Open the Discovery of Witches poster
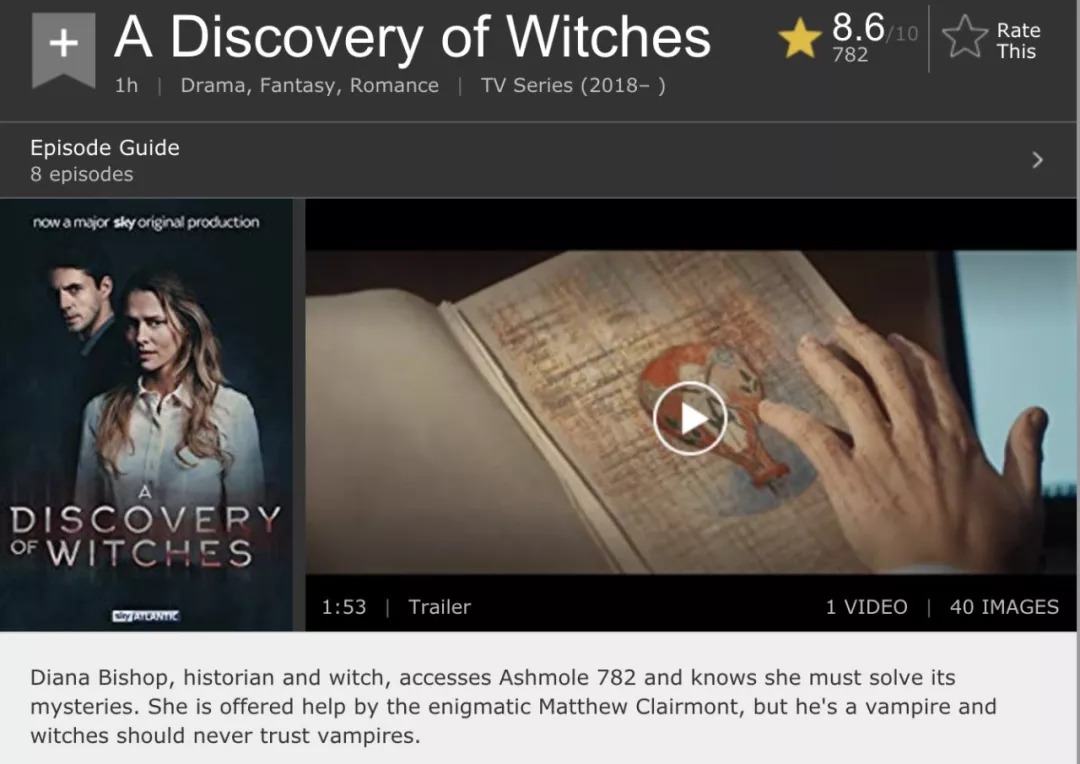1080x764 pixels. (146, 415)
